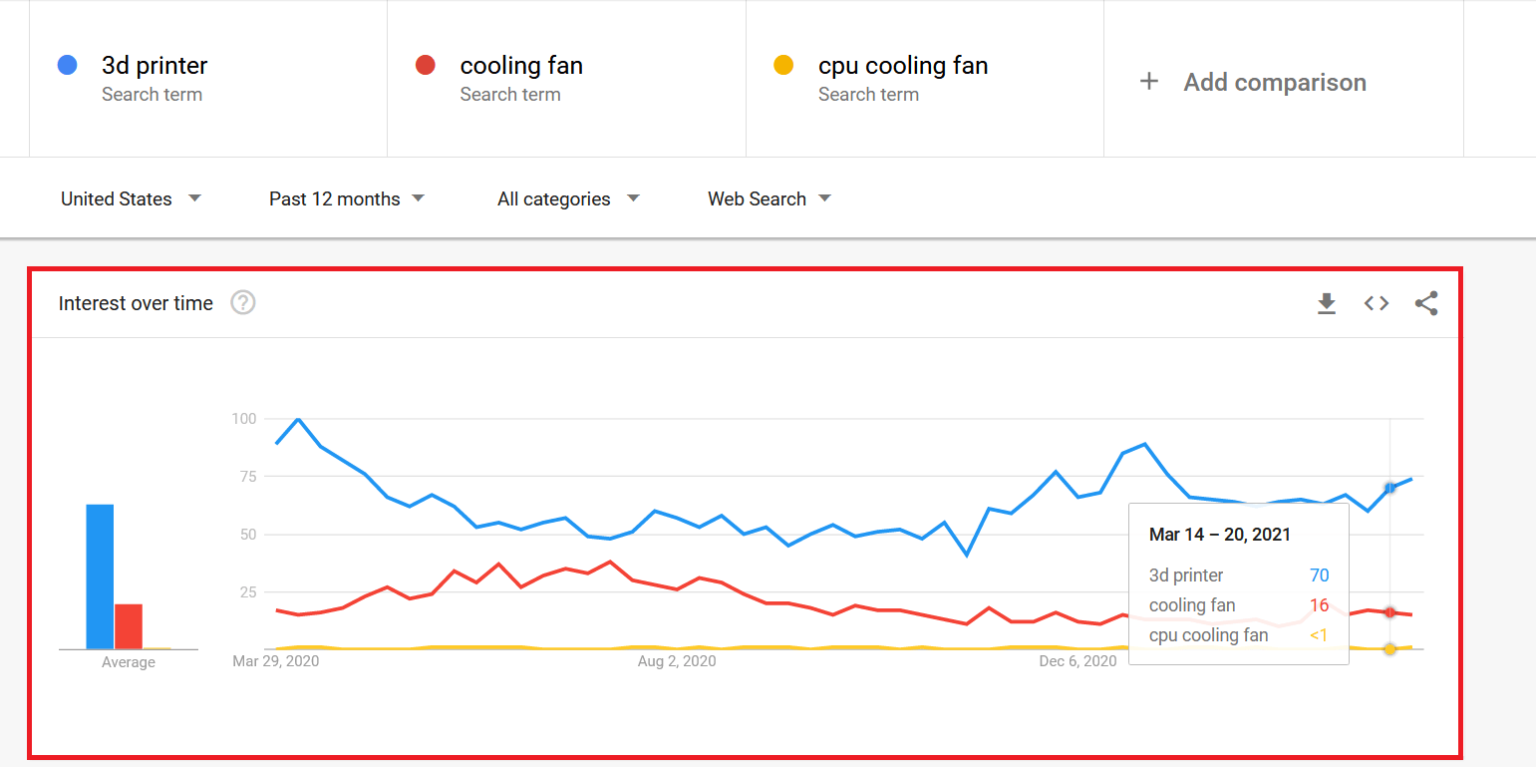Change the Web Search type dropdown
The height and width of the screenshot is (767, 1536).
(x=769, y=198)
